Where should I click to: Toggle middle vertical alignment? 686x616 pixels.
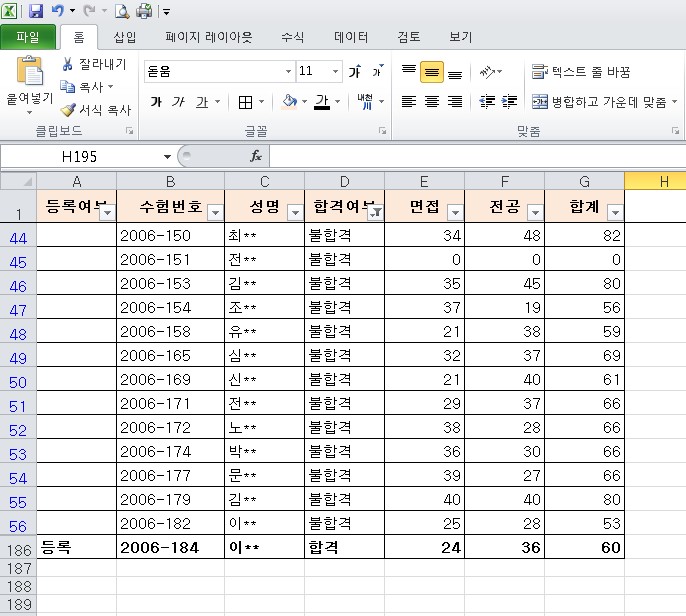point(432,72)
